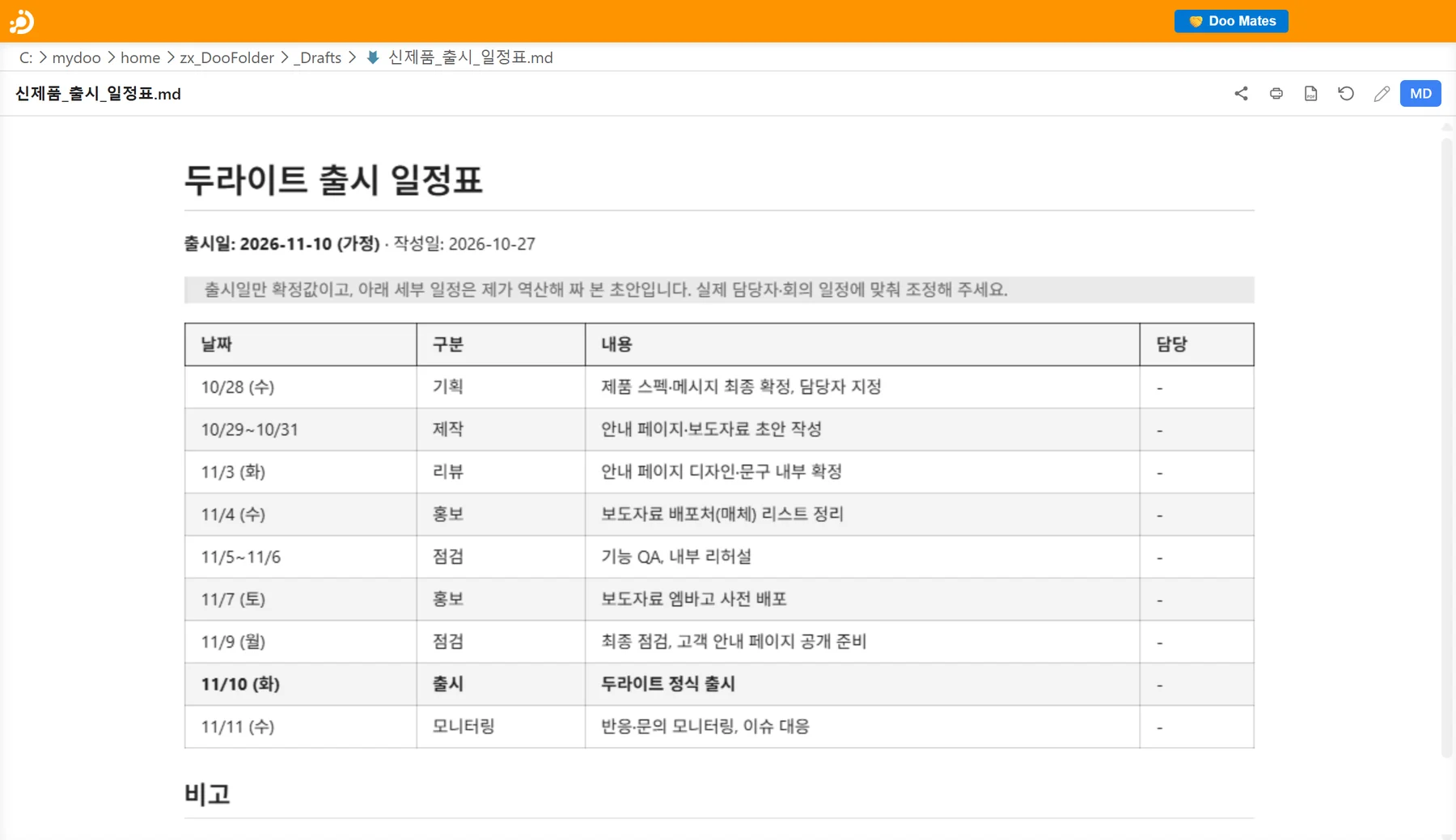Click '안내 페이지 디자인·문구 내부 확정' cell
Image resolution: width=1456 pixels, height=840 pixels.
862,472
